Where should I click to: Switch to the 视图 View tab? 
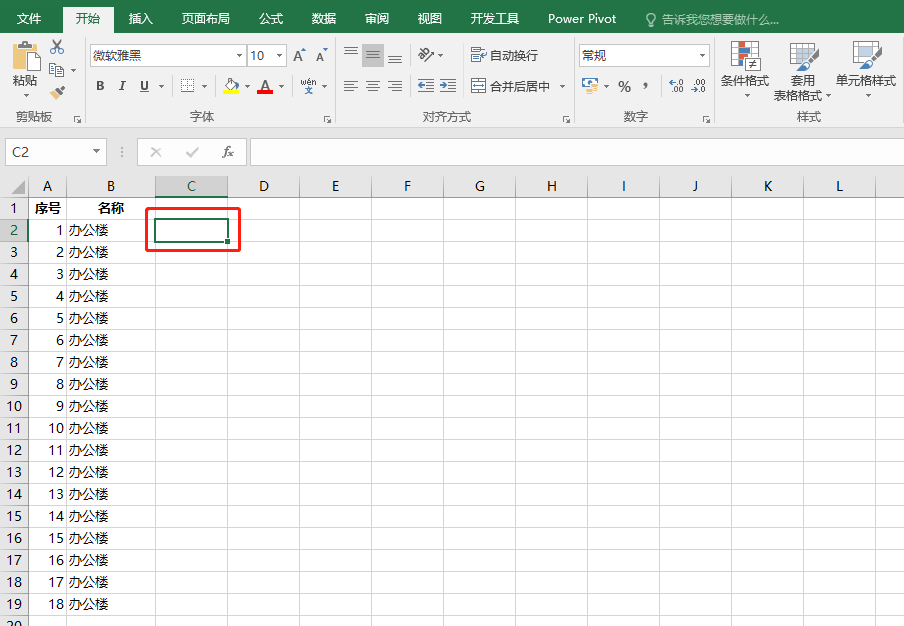[x=430, y=18]
